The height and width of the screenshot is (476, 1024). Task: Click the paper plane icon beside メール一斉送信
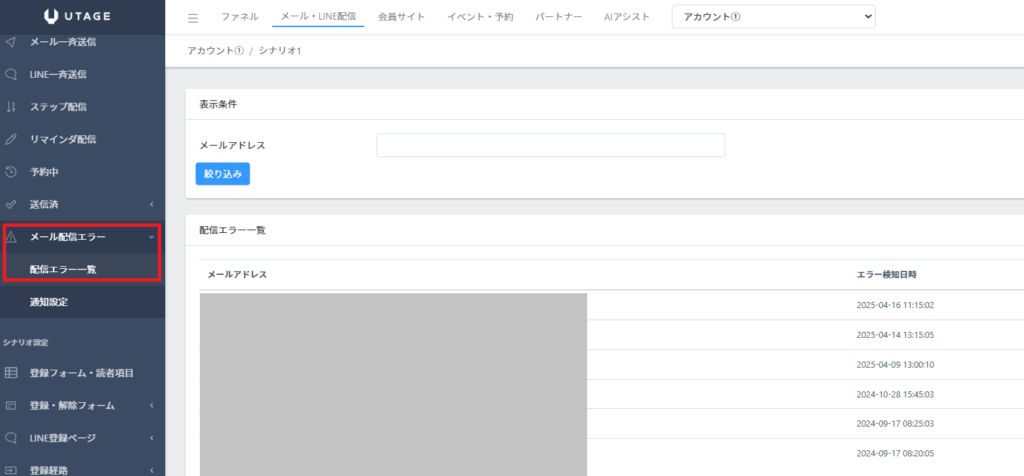tap(10, 42)
